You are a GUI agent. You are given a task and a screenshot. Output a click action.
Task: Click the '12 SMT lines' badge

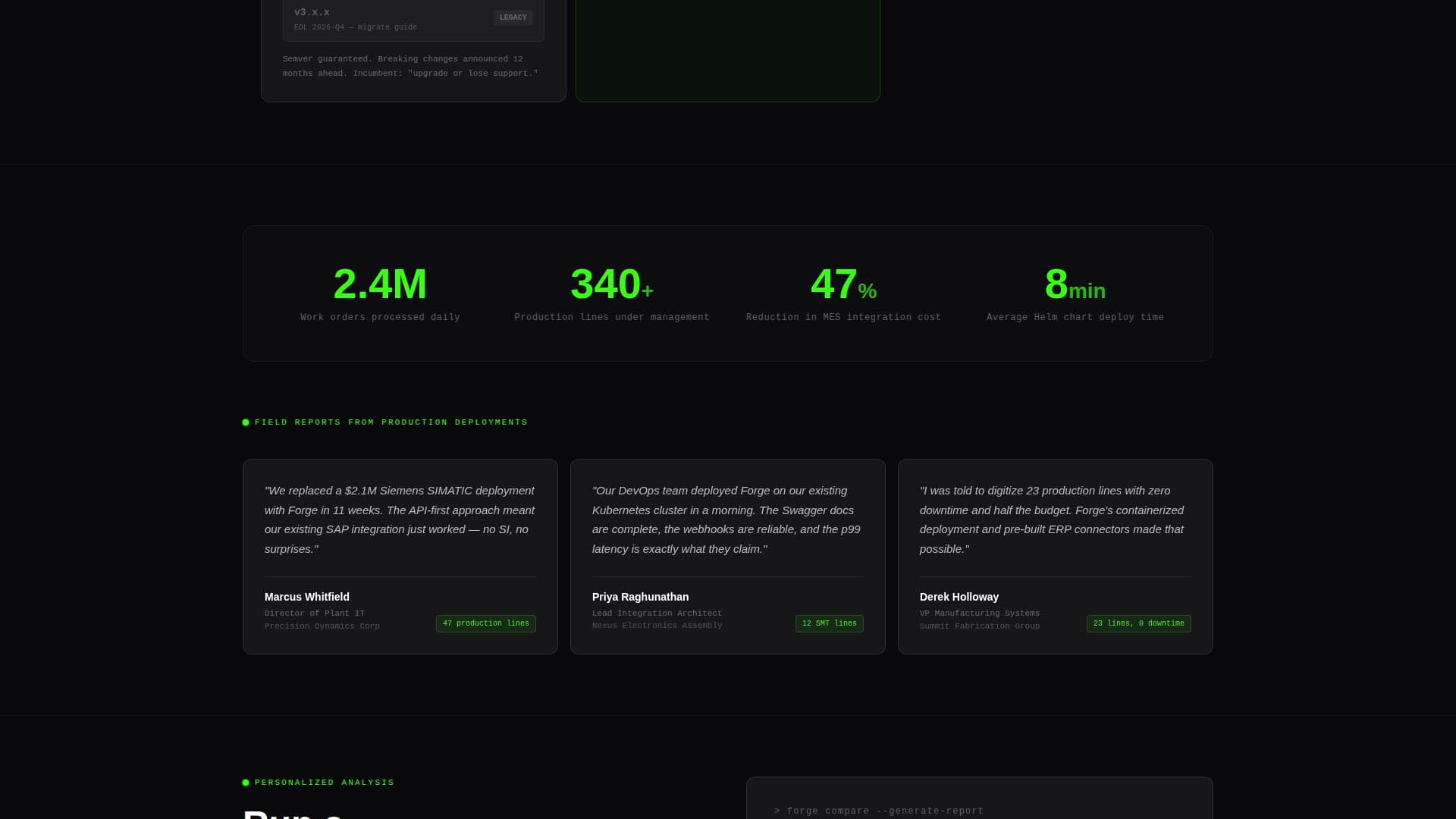pos(830,623)
